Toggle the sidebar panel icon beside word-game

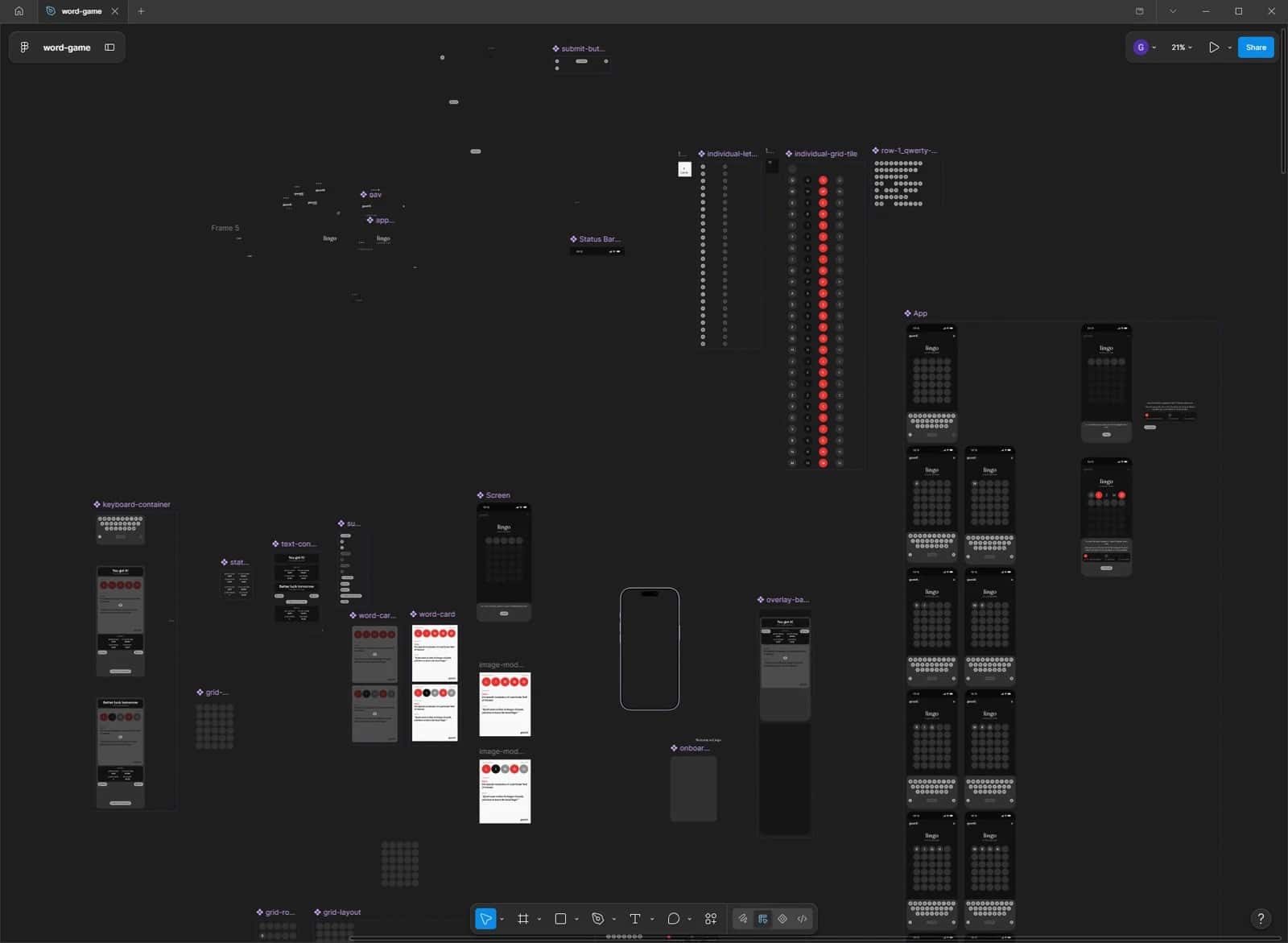[109, 48]
